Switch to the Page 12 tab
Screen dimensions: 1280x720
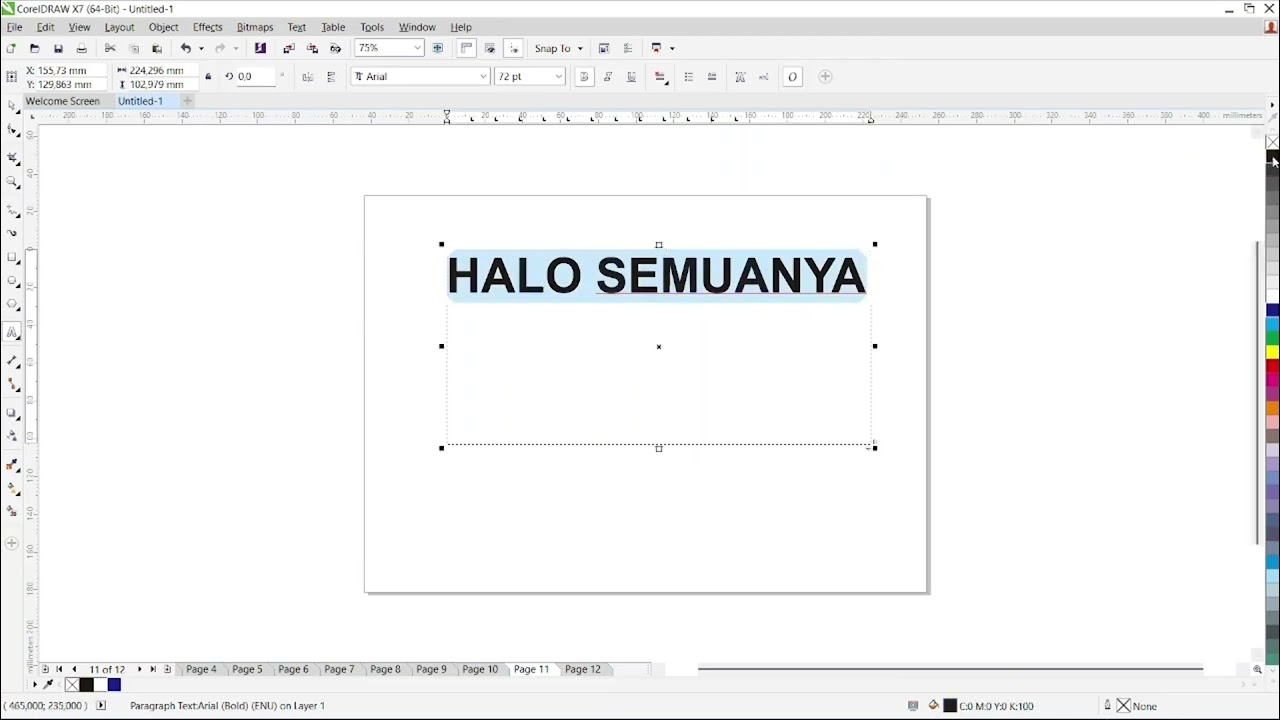coord(583,669)
